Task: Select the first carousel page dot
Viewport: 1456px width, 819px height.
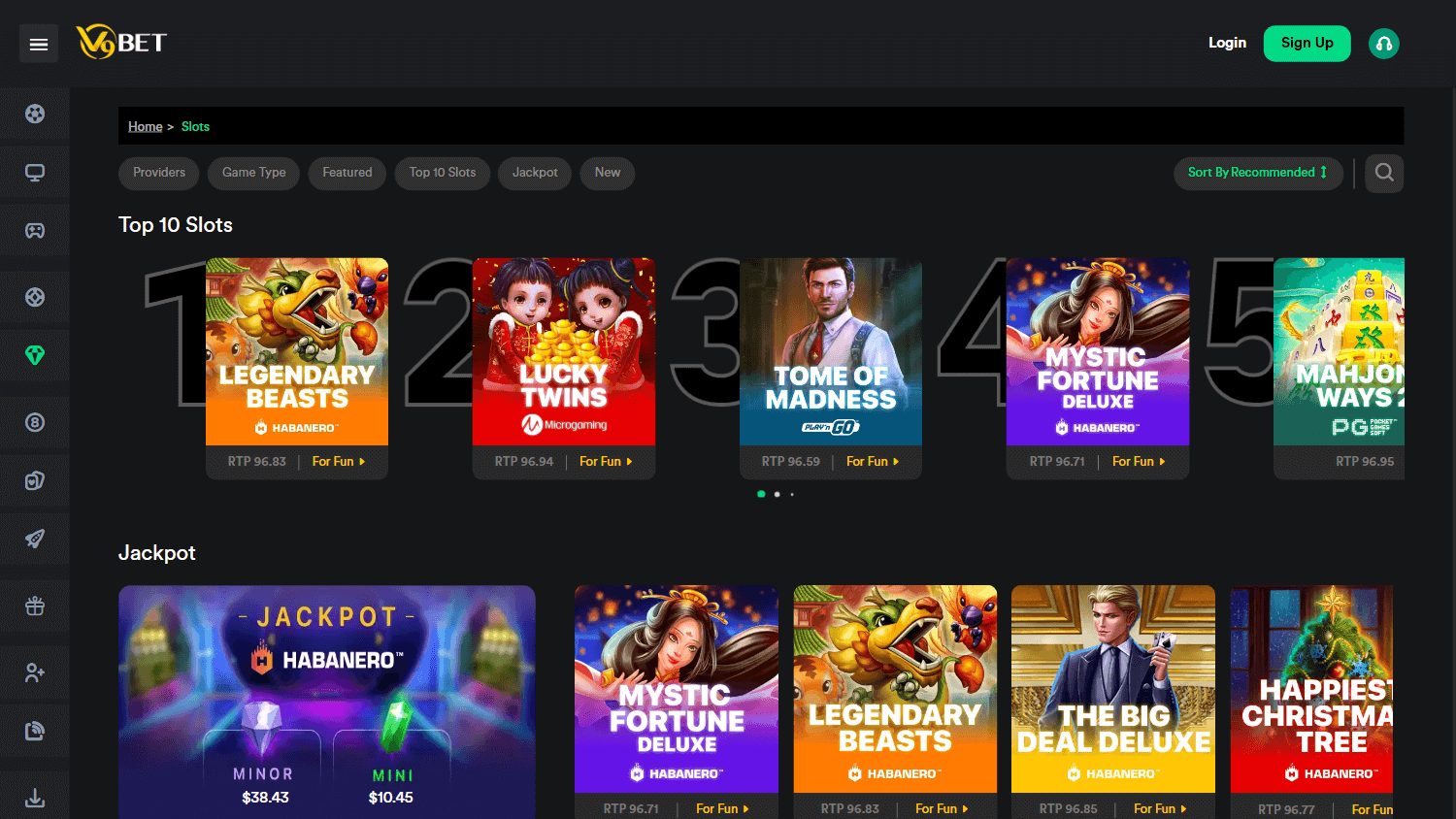Action: (x=761, y=494)
